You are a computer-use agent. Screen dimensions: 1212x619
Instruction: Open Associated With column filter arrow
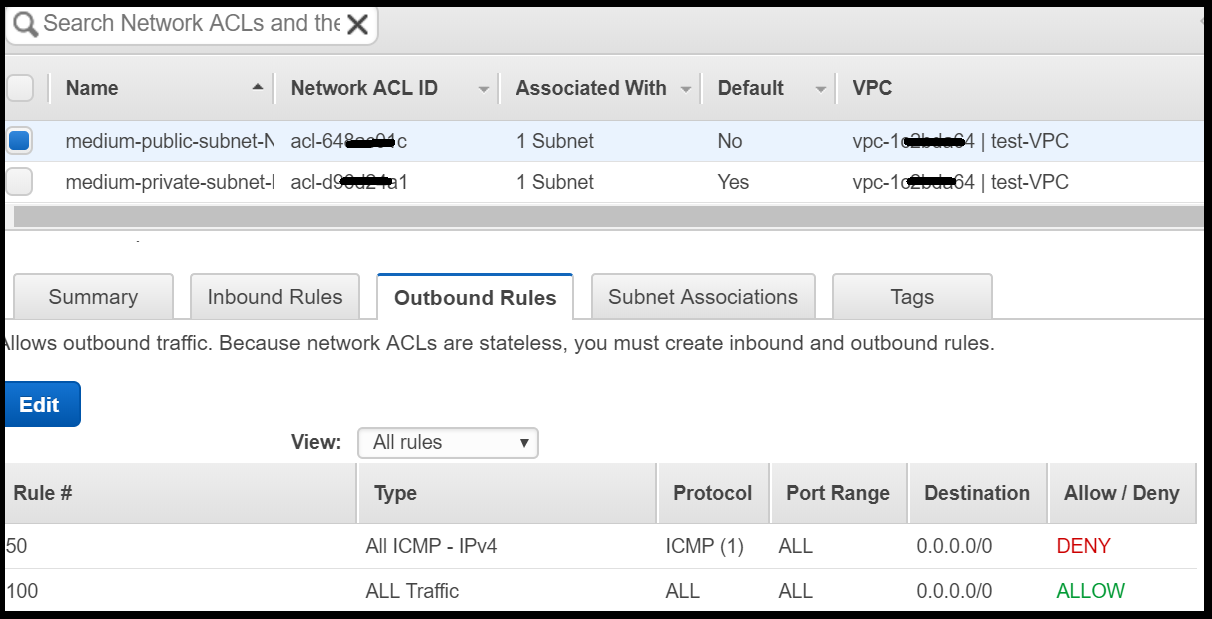pyautogui.click(x=686, y=89)
